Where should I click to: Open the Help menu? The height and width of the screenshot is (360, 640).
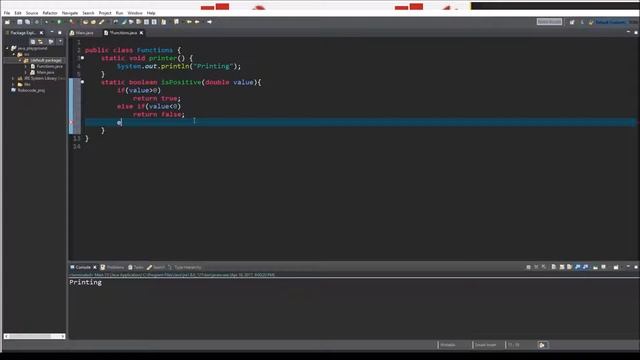pyautogui.click(x=151, y=13)
